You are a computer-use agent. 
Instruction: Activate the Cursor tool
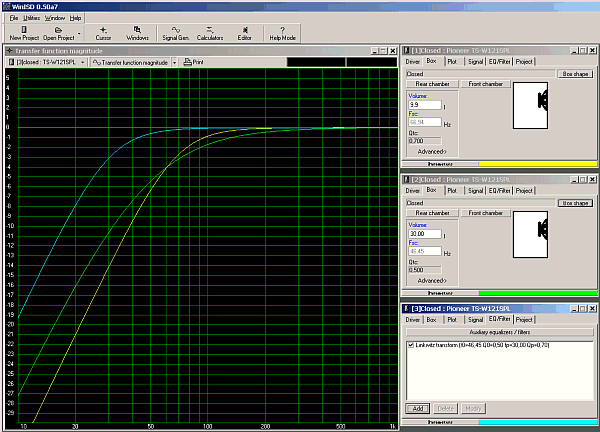click(103, 32)
